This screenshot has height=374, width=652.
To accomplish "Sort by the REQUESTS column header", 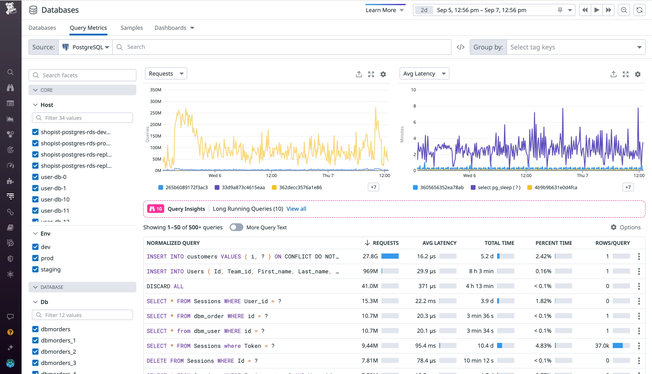I will click(382, 243).
